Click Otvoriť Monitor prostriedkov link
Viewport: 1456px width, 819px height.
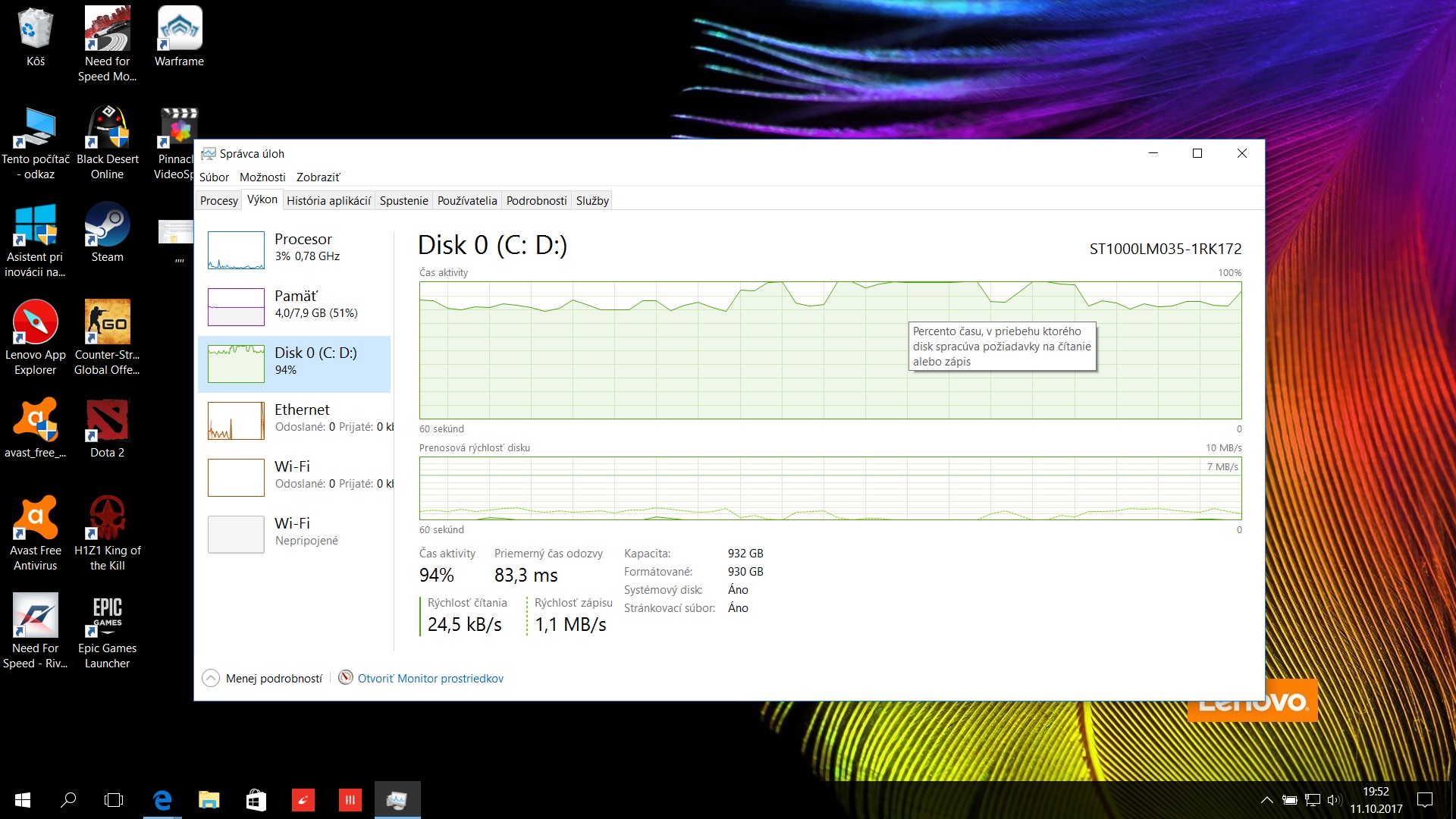tap(430, 679)
